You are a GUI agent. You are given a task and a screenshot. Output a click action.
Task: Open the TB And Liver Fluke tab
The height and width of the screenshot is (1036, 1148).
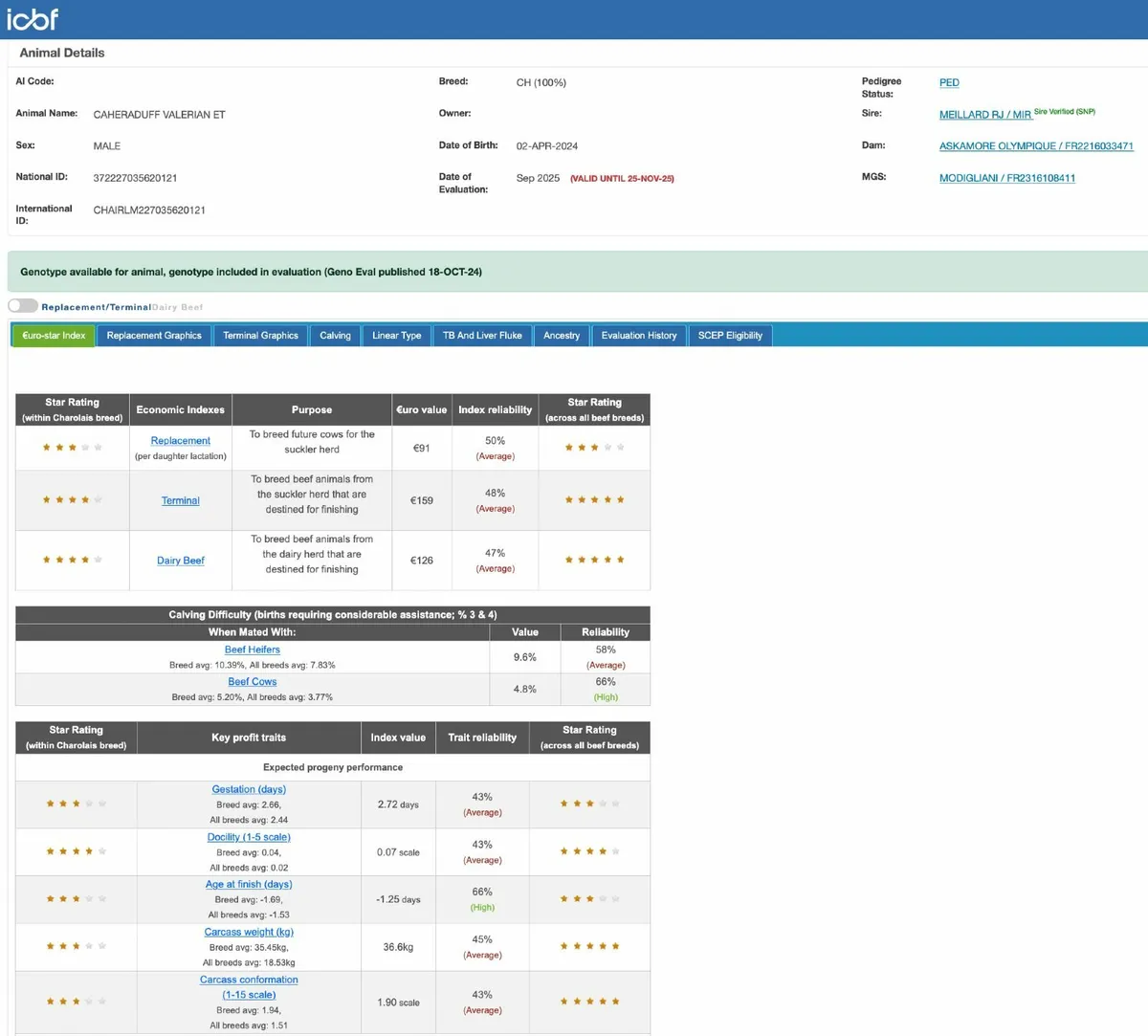(x=482, y=336)
